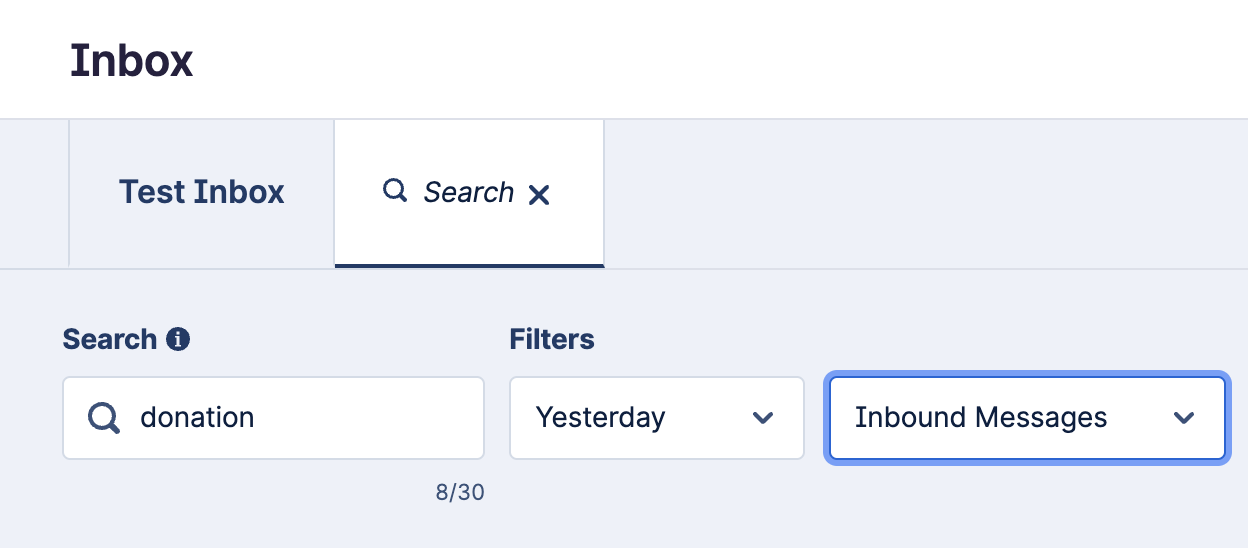Close the Search tab using its X

(x=539, y=195)
